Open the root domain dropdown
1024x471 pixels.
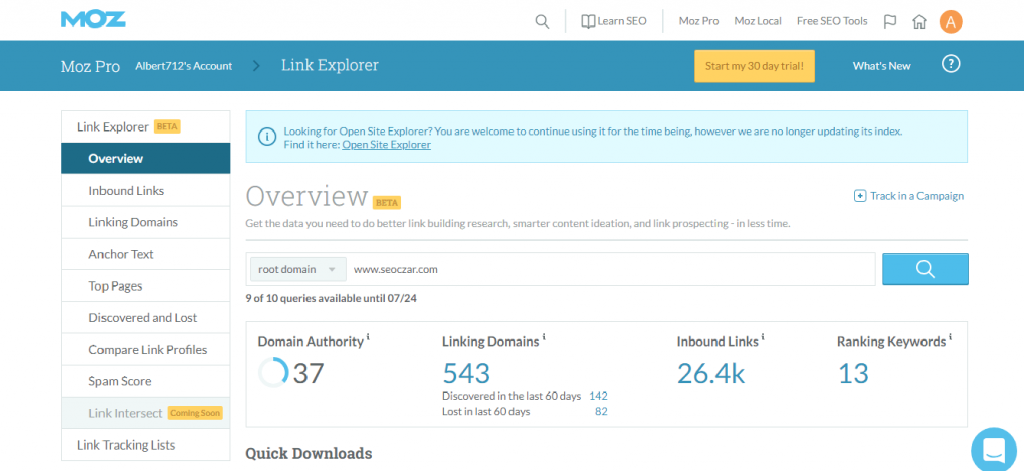[298, 269]
